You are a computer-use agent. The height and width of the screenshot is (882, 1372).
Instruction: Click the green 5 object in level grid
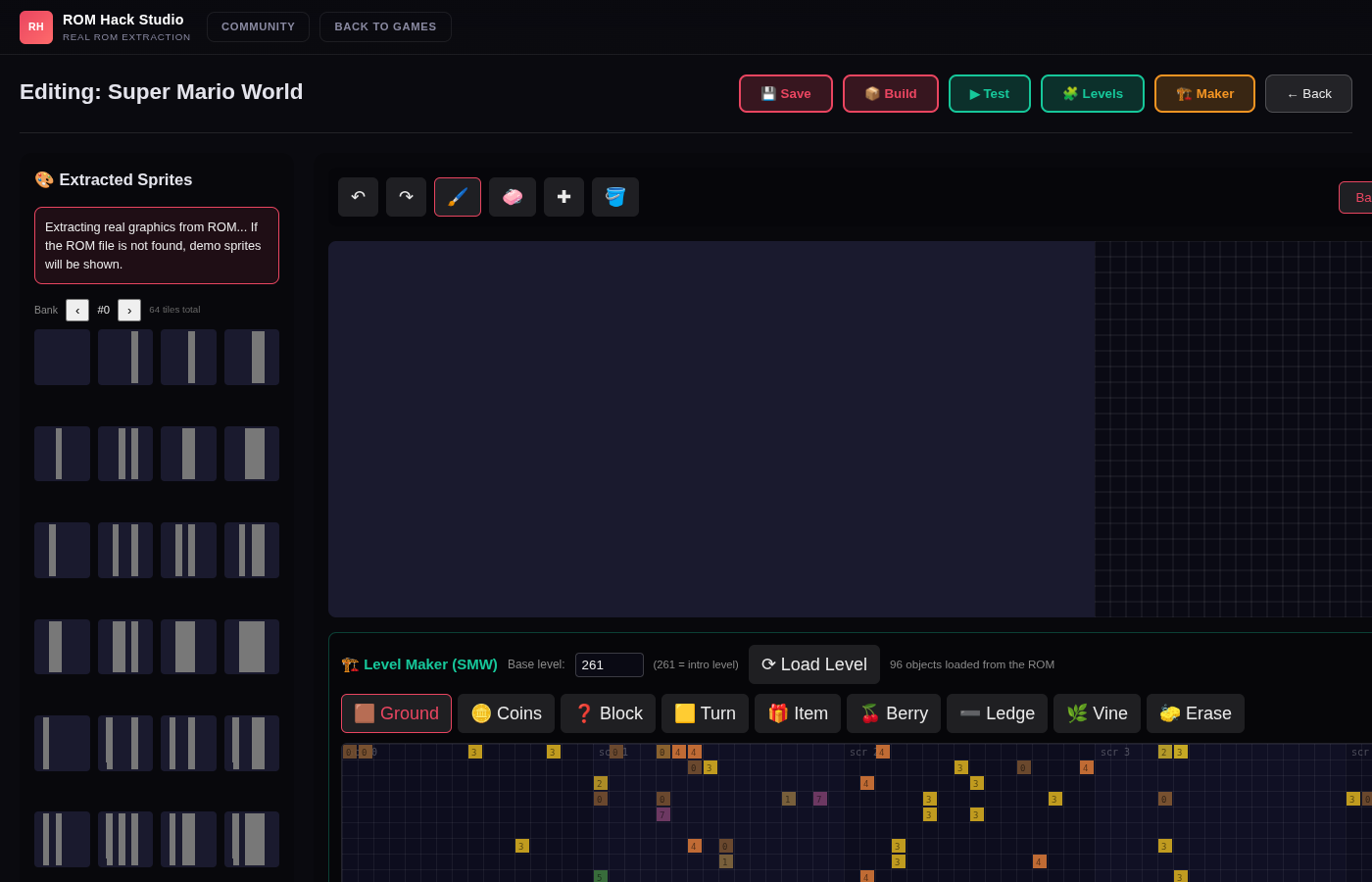(601, 876)
